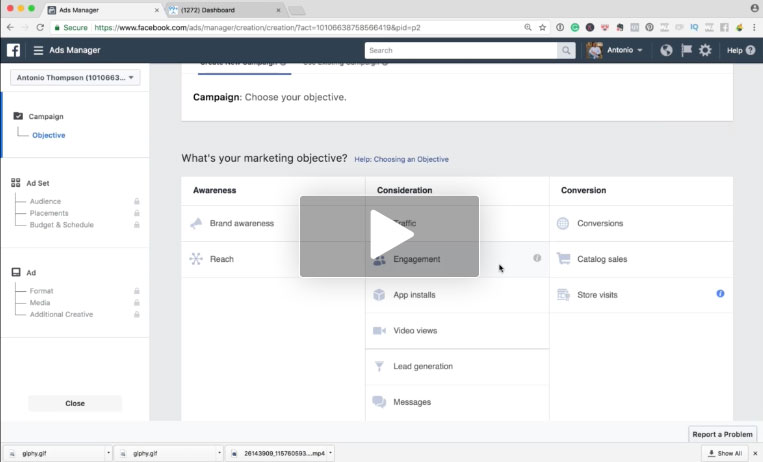Select the Catalog sales objective
This screenshot has height=462, width=763.
[641, 259]
